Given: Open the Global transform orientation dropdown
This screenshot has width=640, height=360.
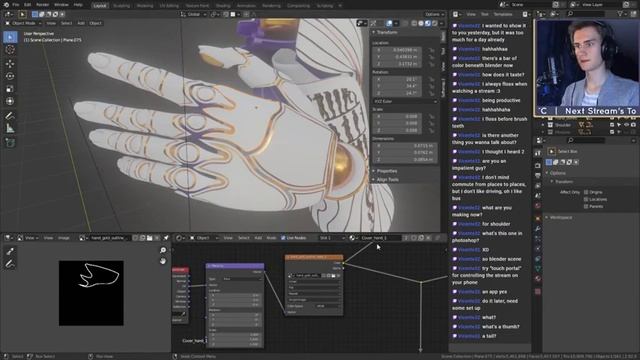Looking at the screenshot, I should 193,14.
